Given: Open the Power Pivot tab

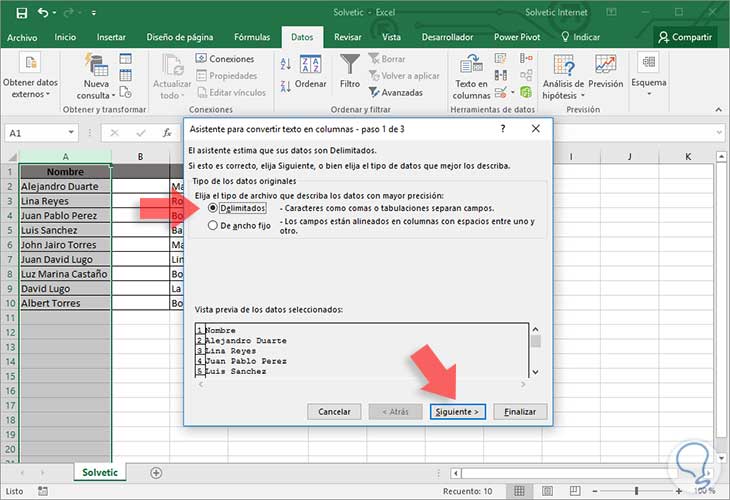Looking at the screenshot, I should [517, 37].
